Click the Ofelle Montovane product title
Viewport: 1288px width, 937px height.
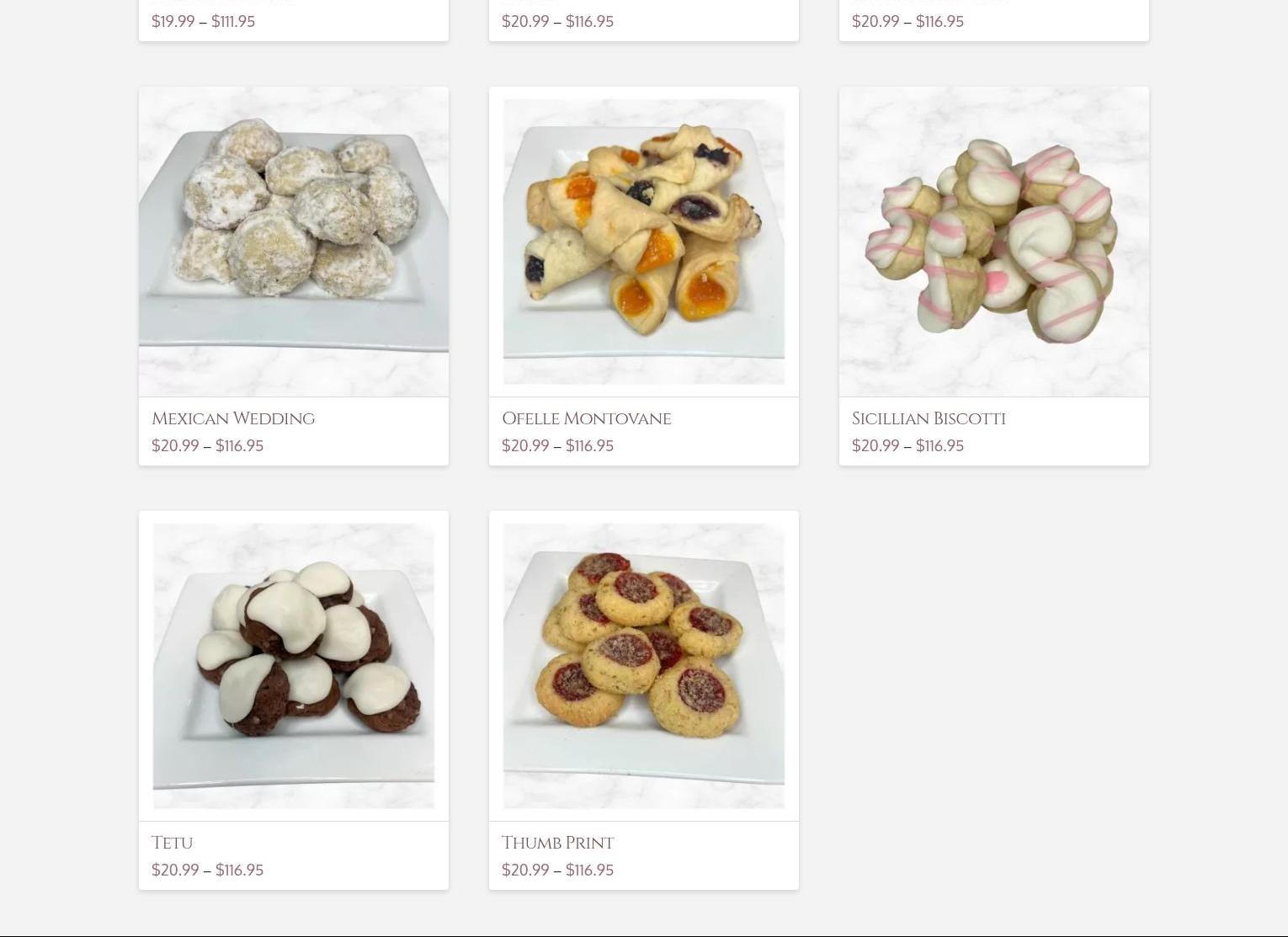coord(587,418)
